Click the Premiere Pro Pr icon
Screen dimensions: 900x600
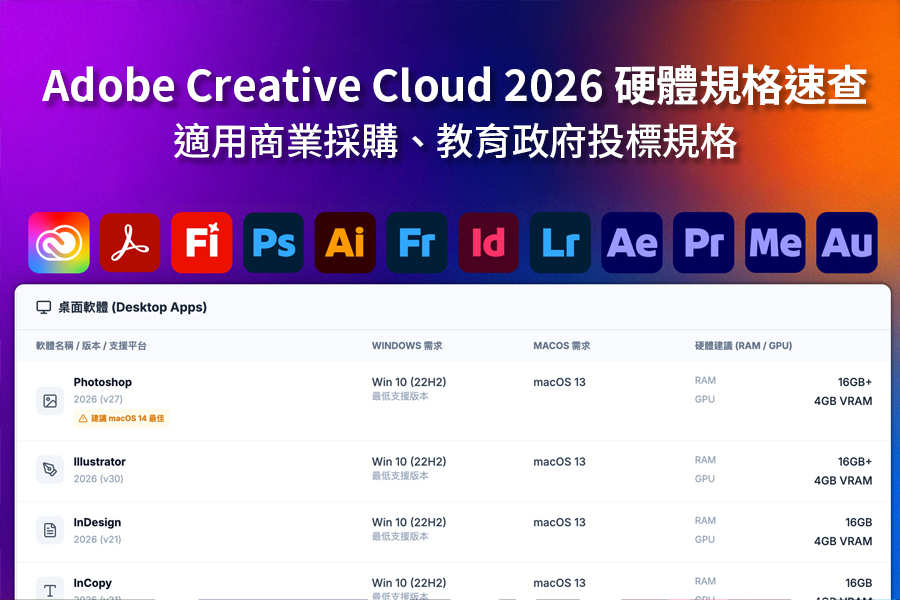tap(704, 242)
